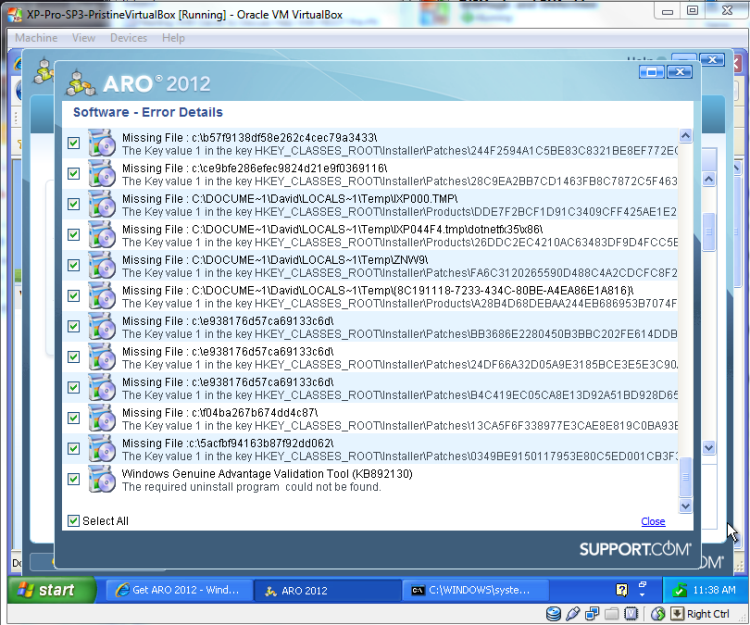
Task: Open the VirtualBox View menu
Action: pyautogui.click(x=84, y=38)
